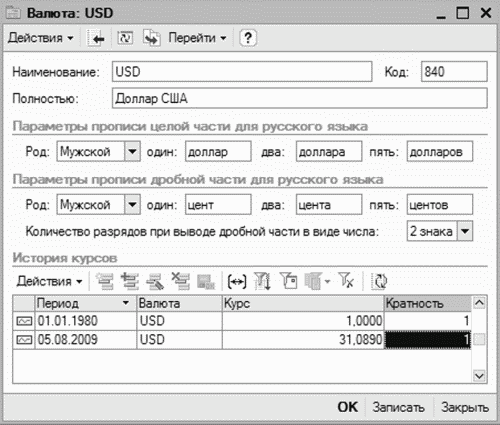Image resolution: width=500 pixels, height=425 pixels.
Task: Click the disable filter icon
Action: coord(346,280)
